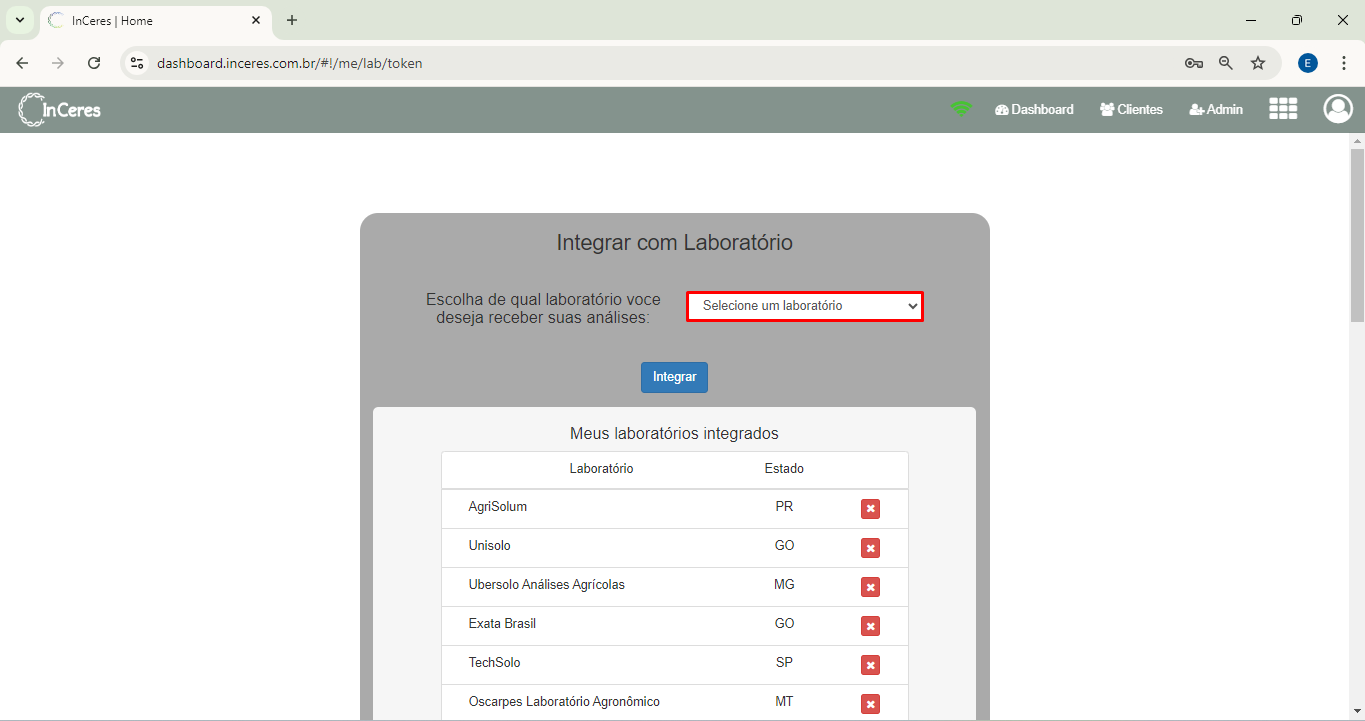Remove Ubersolo Análises Agrícolas integration

870,587
